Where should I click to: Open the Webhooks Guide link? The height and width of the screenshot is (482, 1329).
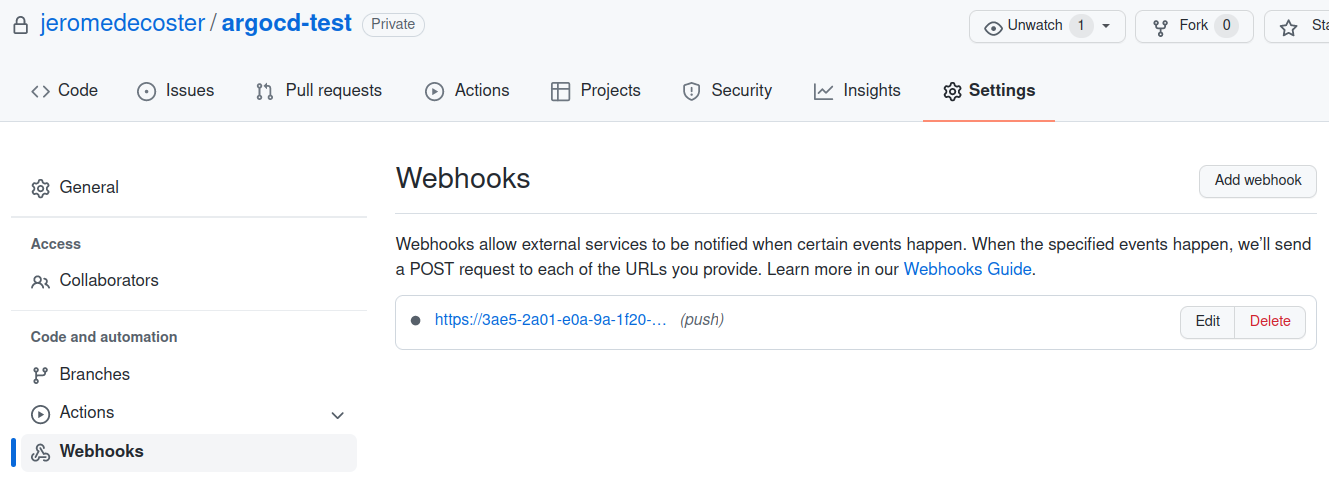[x=967, y=269]
